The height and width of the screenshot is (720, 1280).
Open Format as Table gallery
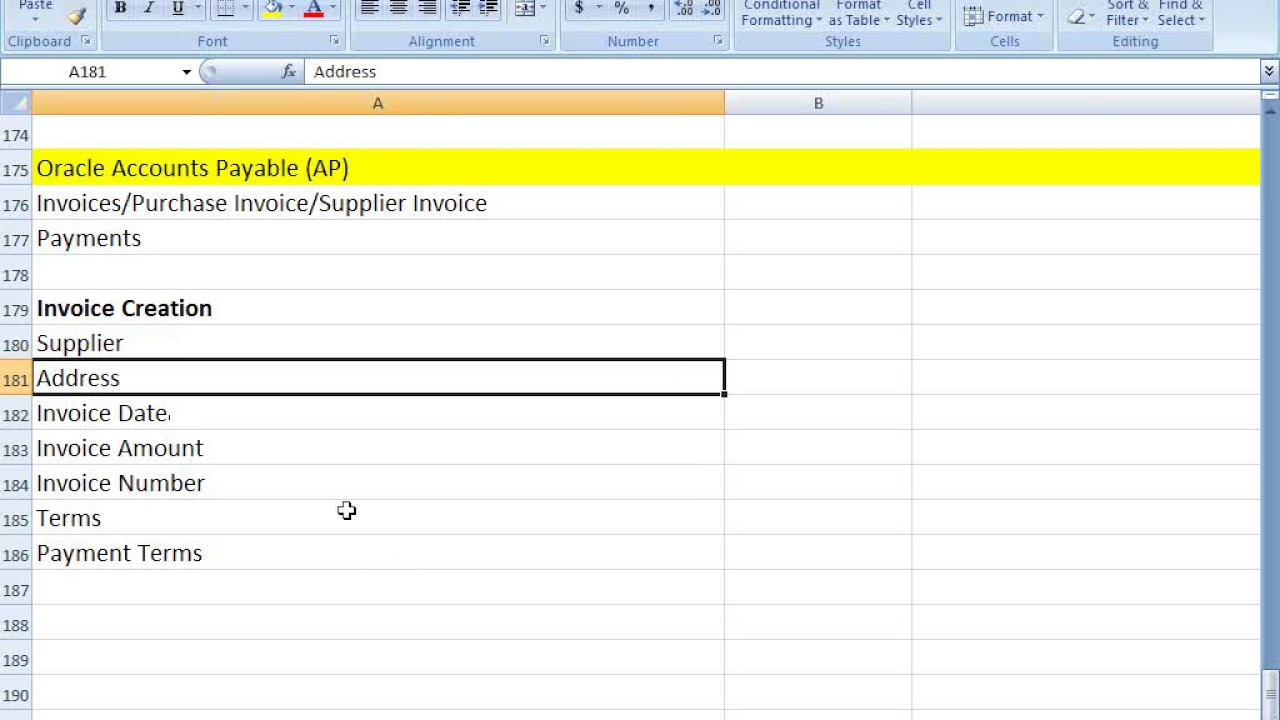click(x=859, y=13)
